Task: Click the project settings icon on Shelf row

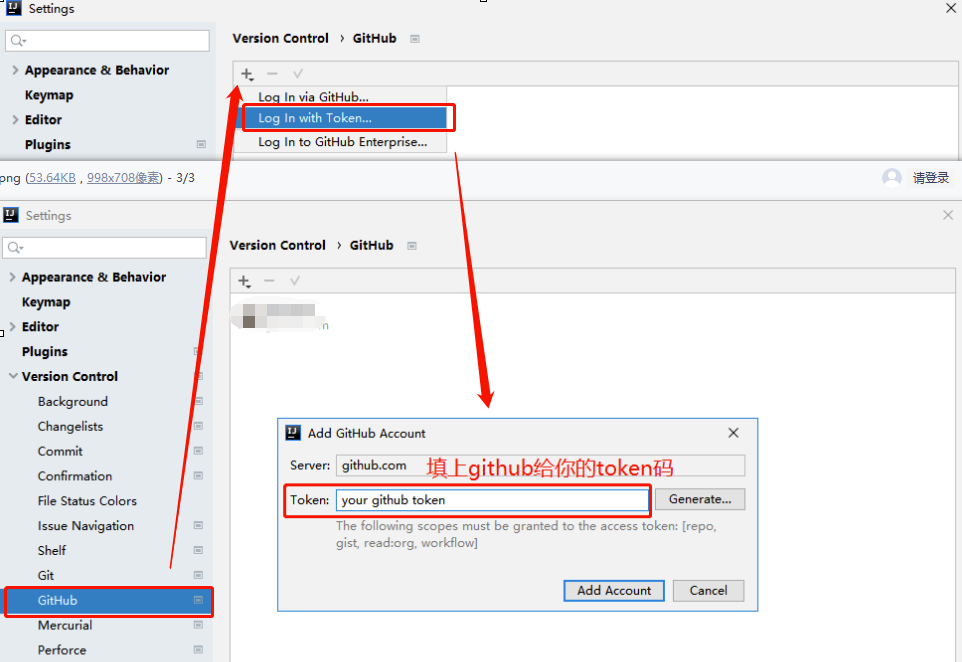Action: click(198, 550)
